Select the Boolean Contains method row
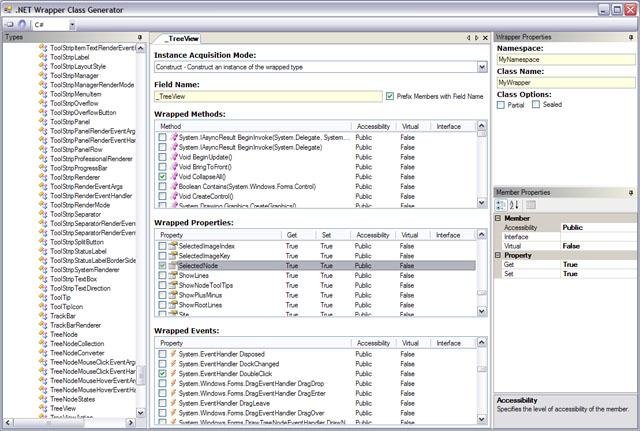Viewport: 640px width, 431px height. coord(315,187)
